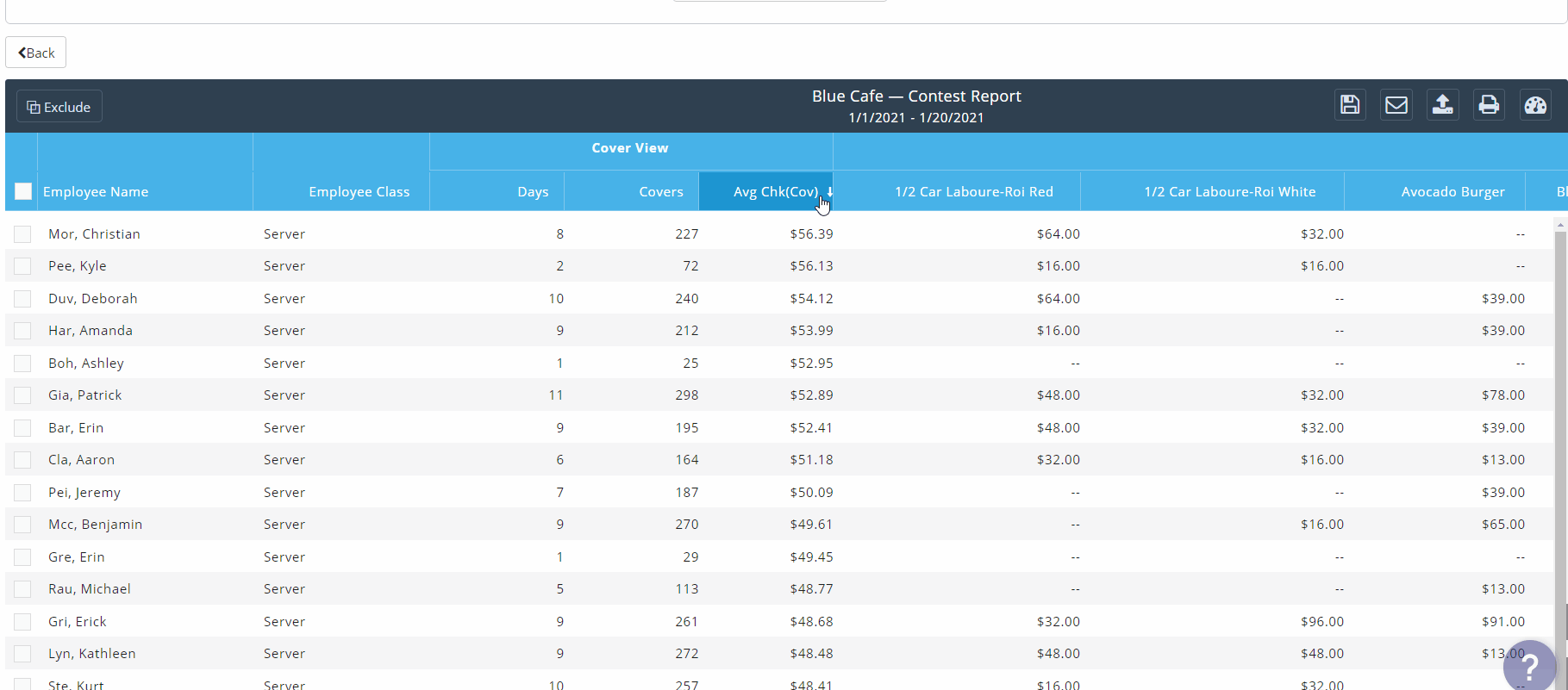Open the dashboard gauge icon
The height and width of the screenshot is (690, 1568).
click(x=1535, y=105)
